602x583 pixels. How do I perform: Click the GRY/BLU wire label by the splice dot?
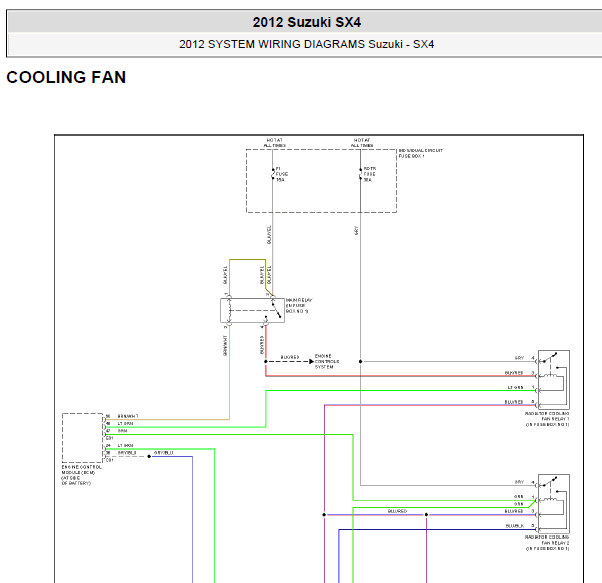tap(163, 453)
